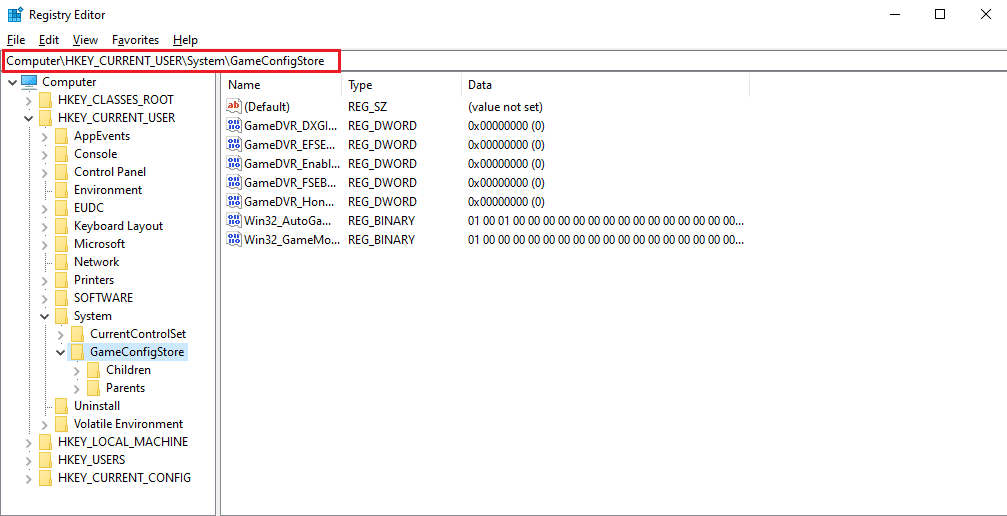Click the GameDVR_EFSE DWORD value icon
This screenshot has width=1007, height=516.
coord(234,145)
